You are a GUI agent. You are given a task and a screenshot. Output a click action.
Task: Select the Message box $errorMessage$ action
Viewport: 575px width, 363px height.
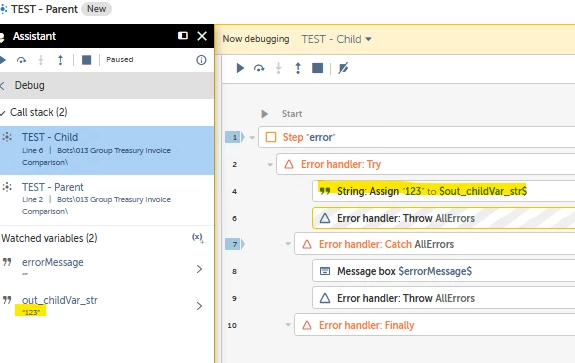point(444,271)
